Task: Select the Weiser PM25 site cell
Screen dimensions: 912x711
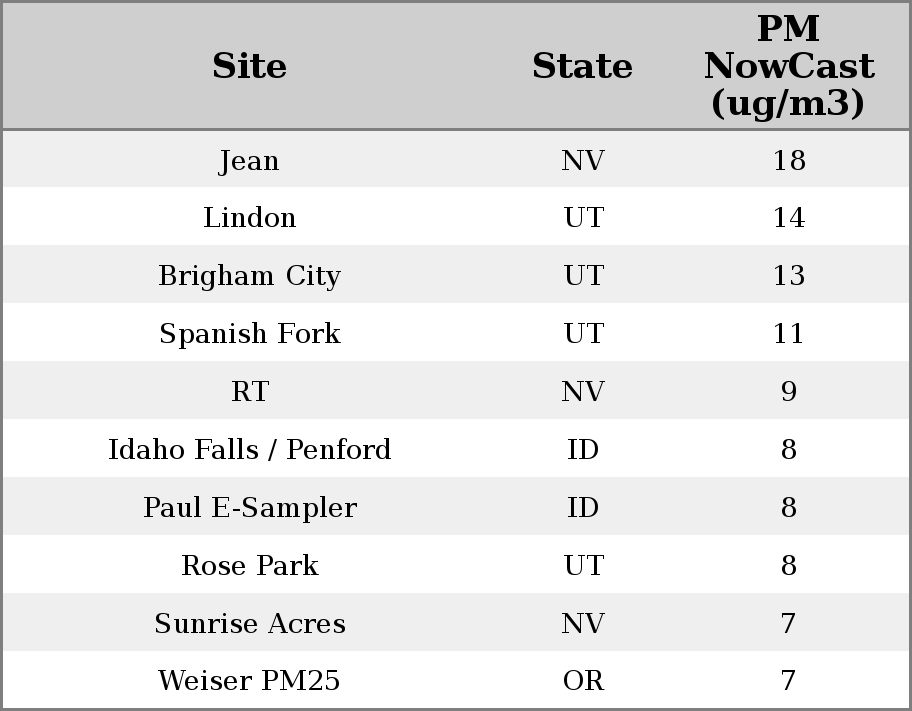Action: point(249,681)
